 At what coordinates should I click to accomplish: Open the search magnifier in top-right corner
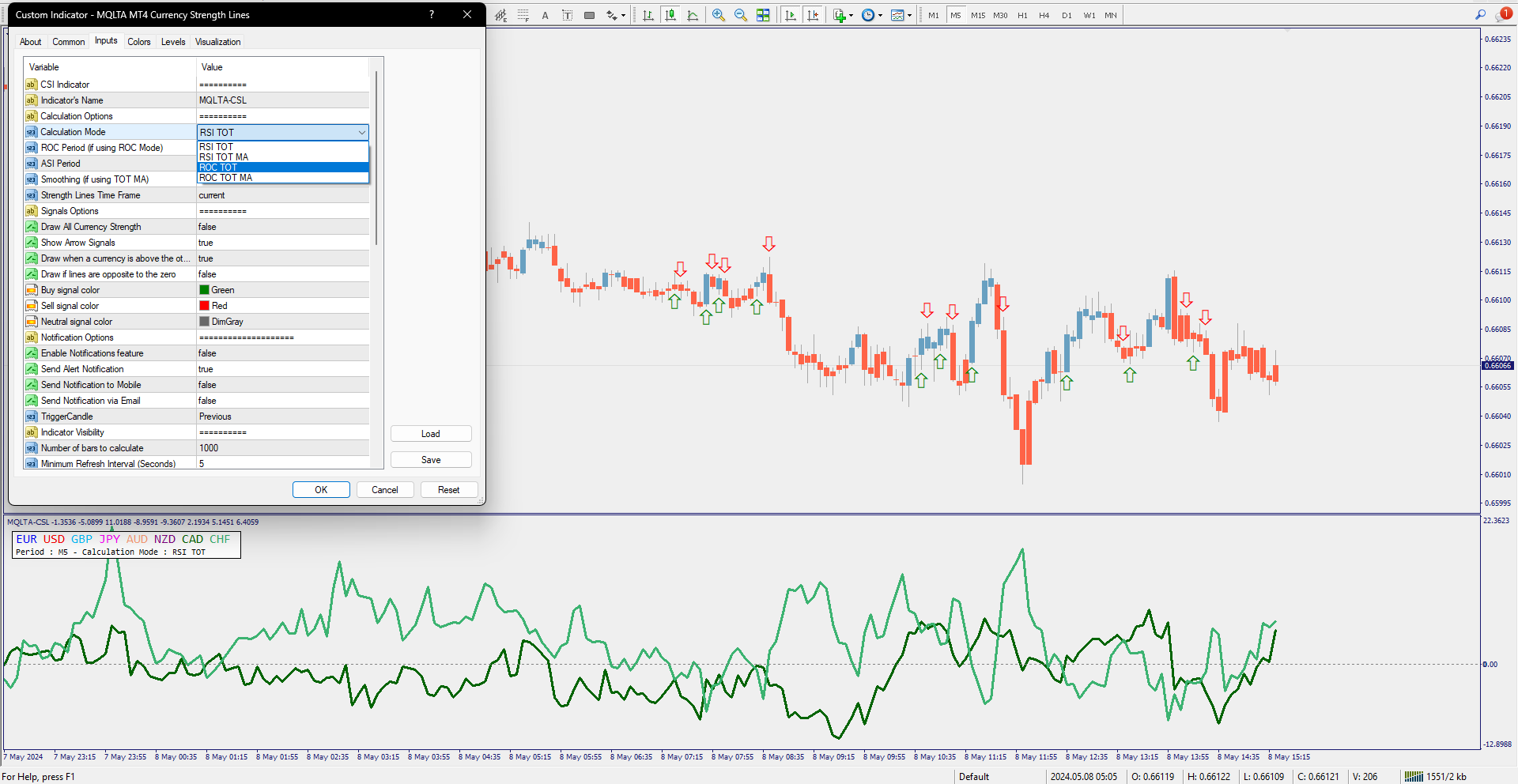click(1481, 15)
